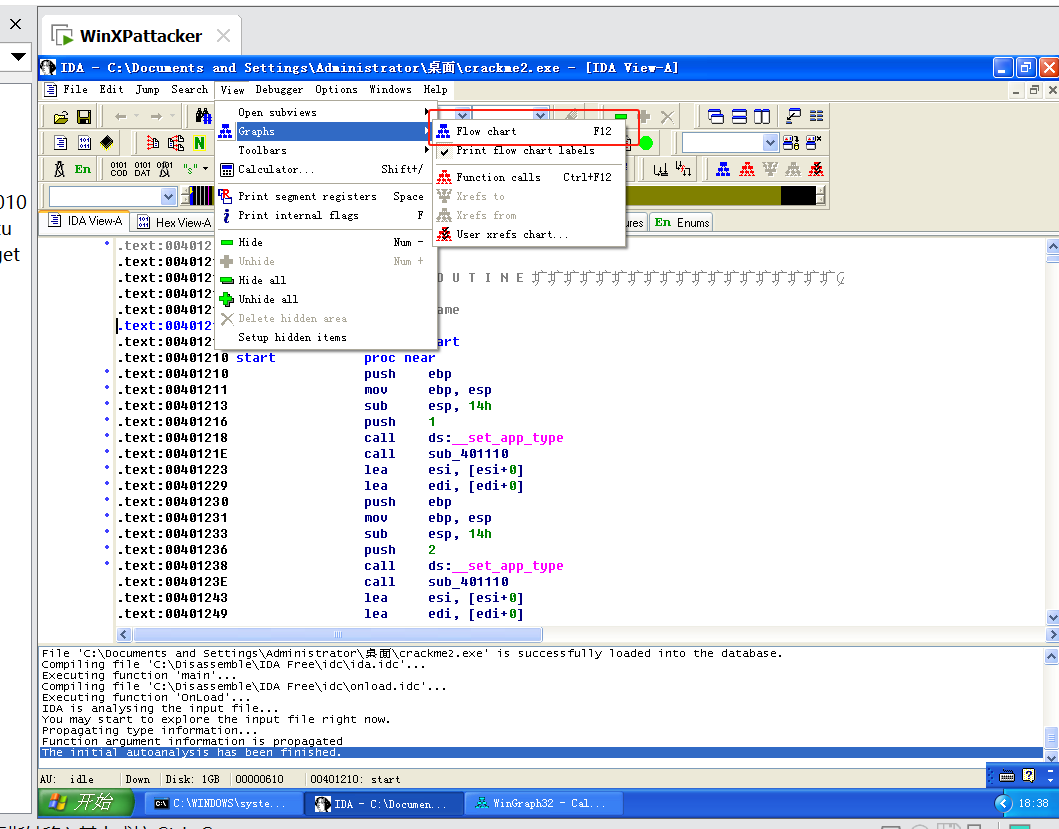The height and width of the screenshot is (829, 1059).
Task: Click the 0101 COD convert-to-code icon
Action: tap(119, 169)
